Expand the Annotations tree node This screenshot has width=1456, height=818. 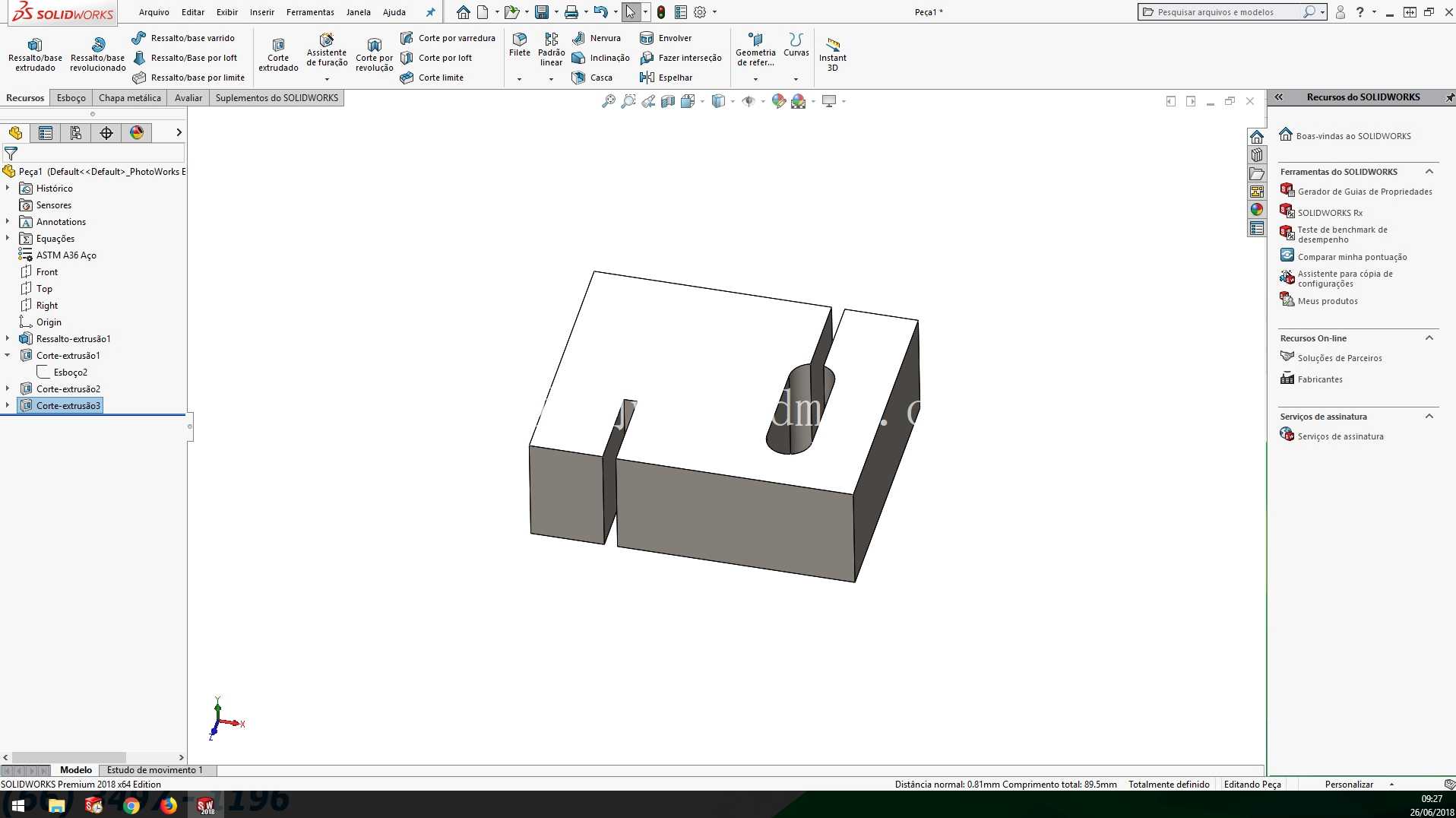point(8,221)
